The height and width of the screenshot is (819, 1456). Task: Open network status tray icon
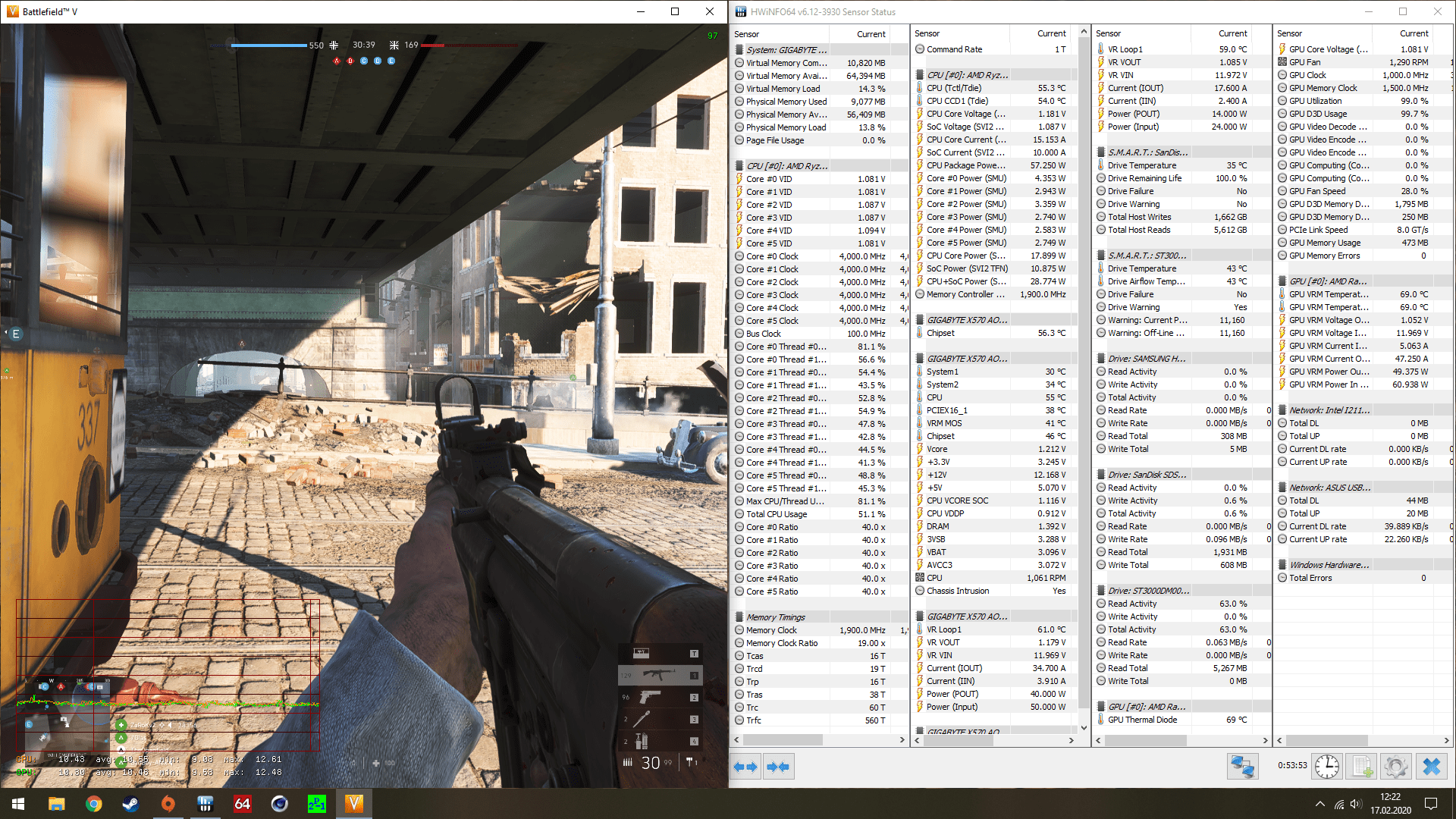tap(1339, 804)
